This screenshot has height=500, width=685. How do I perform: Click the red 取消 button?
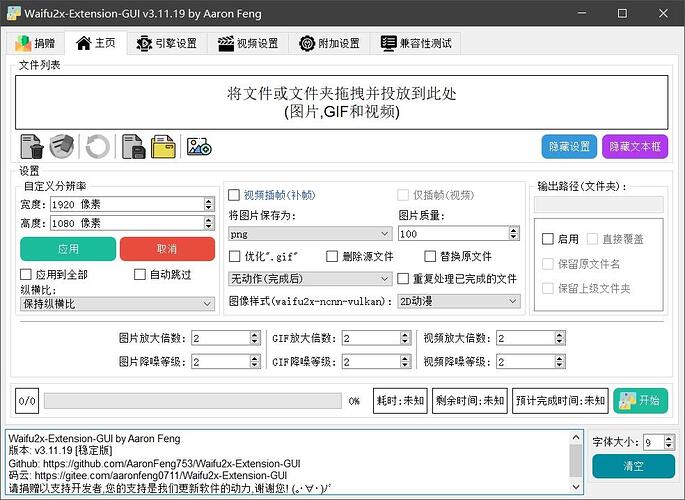click(167, 249)
